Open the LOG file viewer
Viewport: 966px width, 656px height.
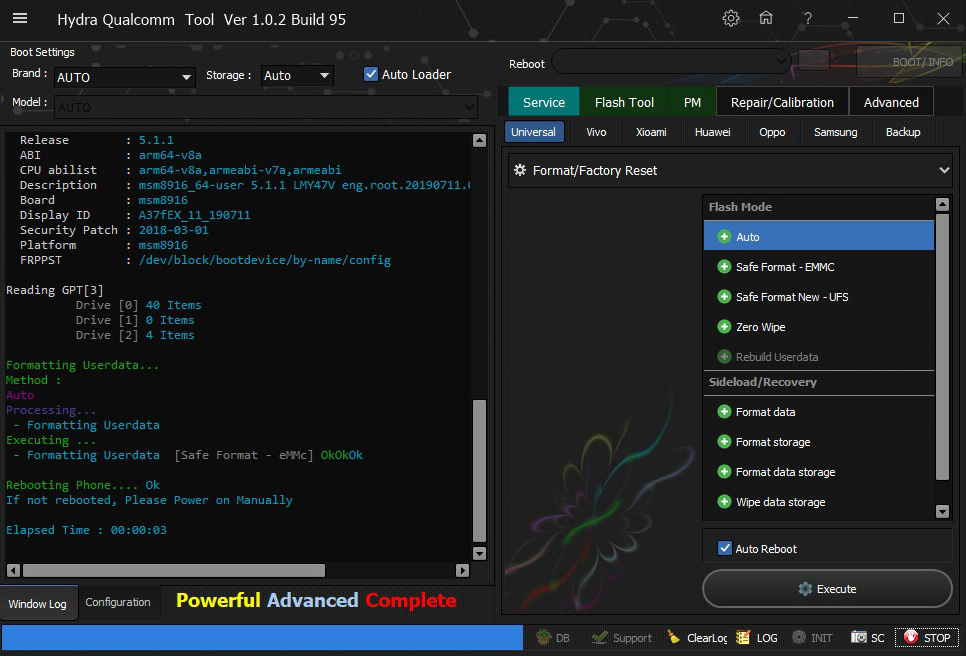[x=757, y=638]
